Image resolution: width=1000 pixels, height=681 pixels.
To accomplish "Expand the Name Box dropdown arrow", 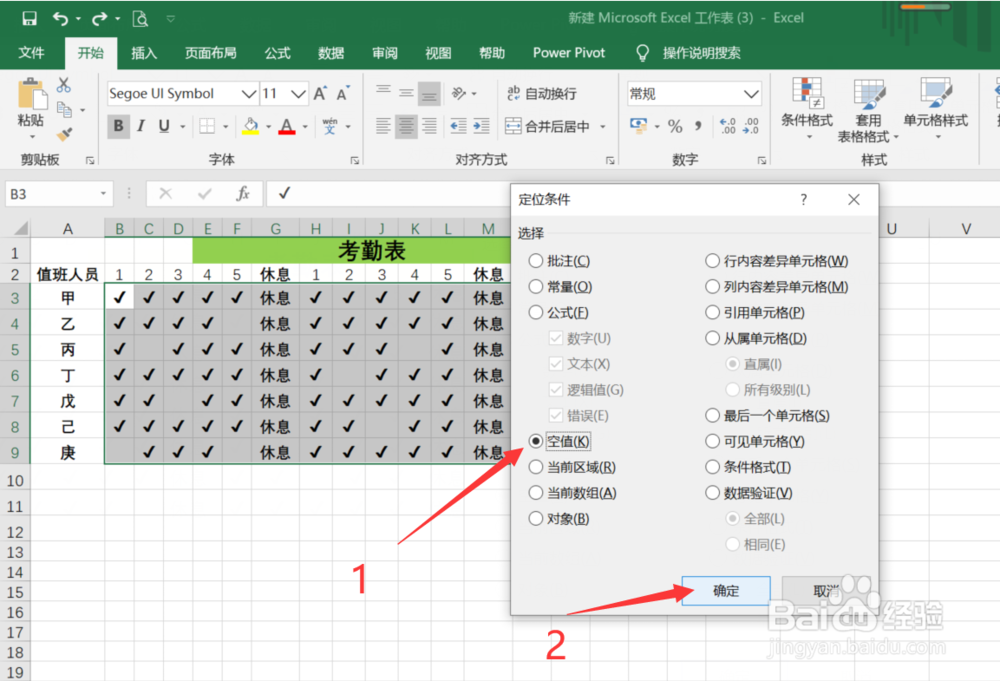I will tap(103, 193).
